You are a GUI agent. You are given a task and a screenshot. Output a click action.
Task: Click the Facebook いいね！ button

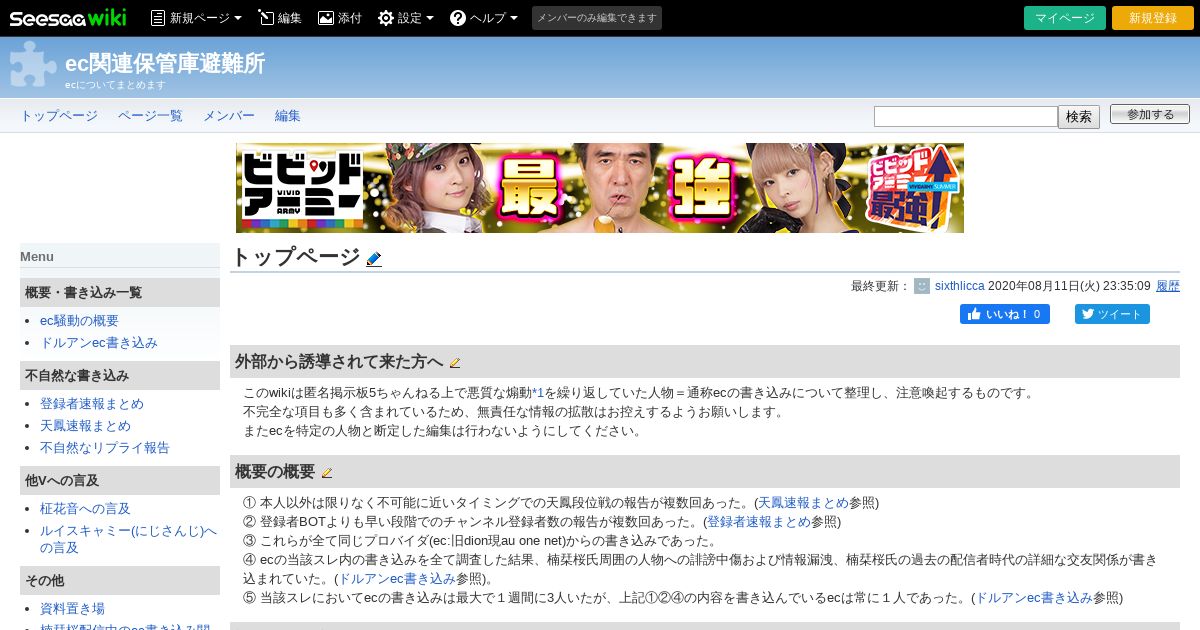click(1005, 314)
